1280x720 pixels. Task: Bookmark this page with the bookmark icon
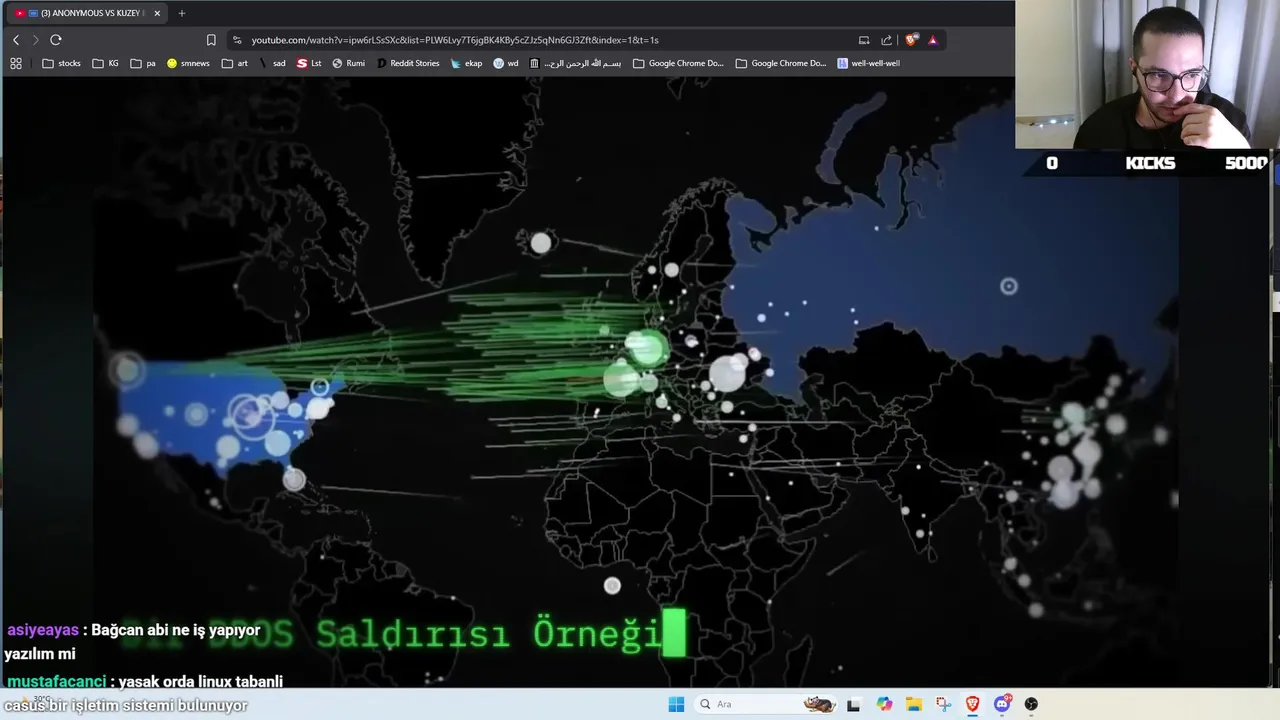[x=211, y=40]
